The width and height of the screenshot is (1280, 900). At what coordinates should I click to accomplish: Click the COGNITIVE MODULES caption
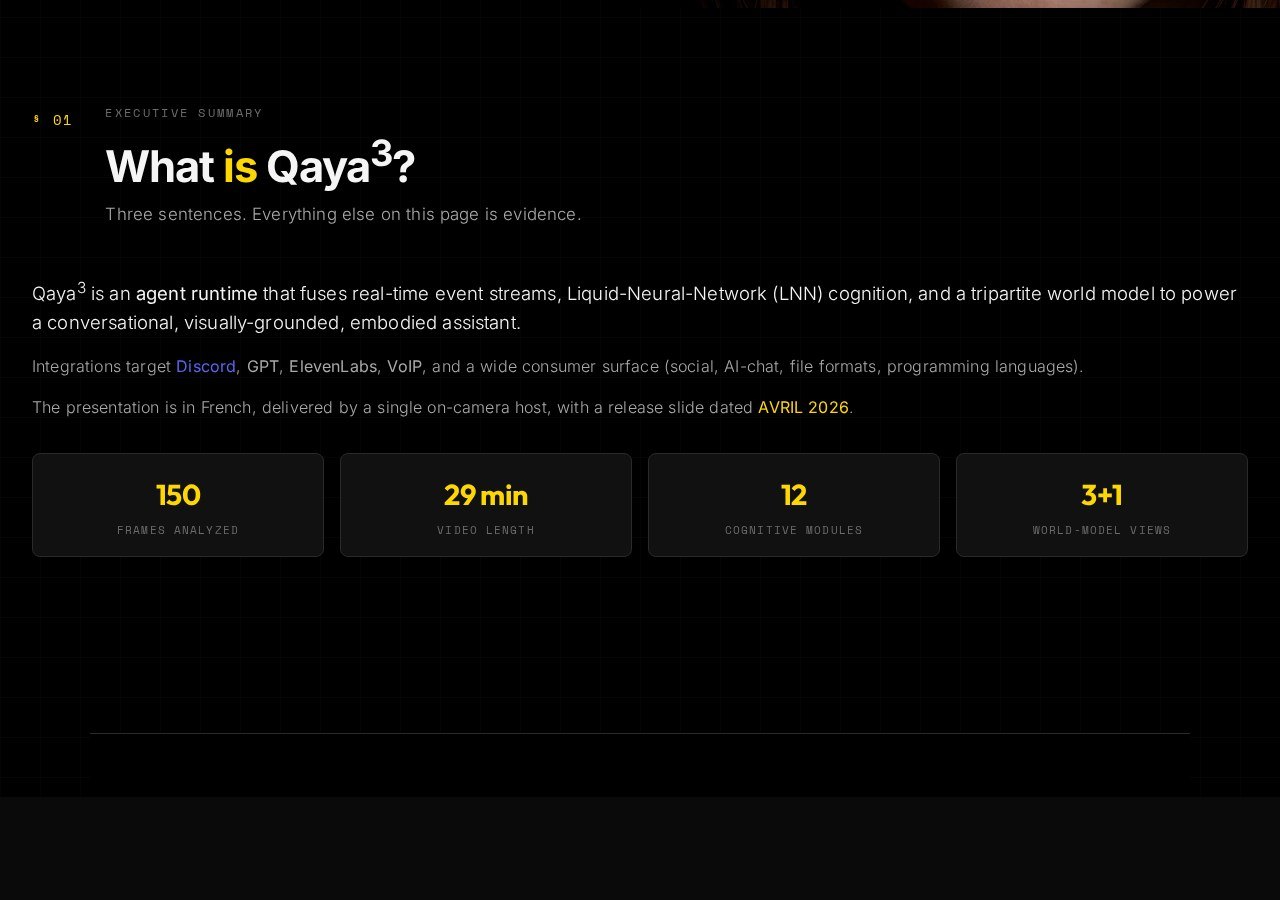click(x=794, y=530)
